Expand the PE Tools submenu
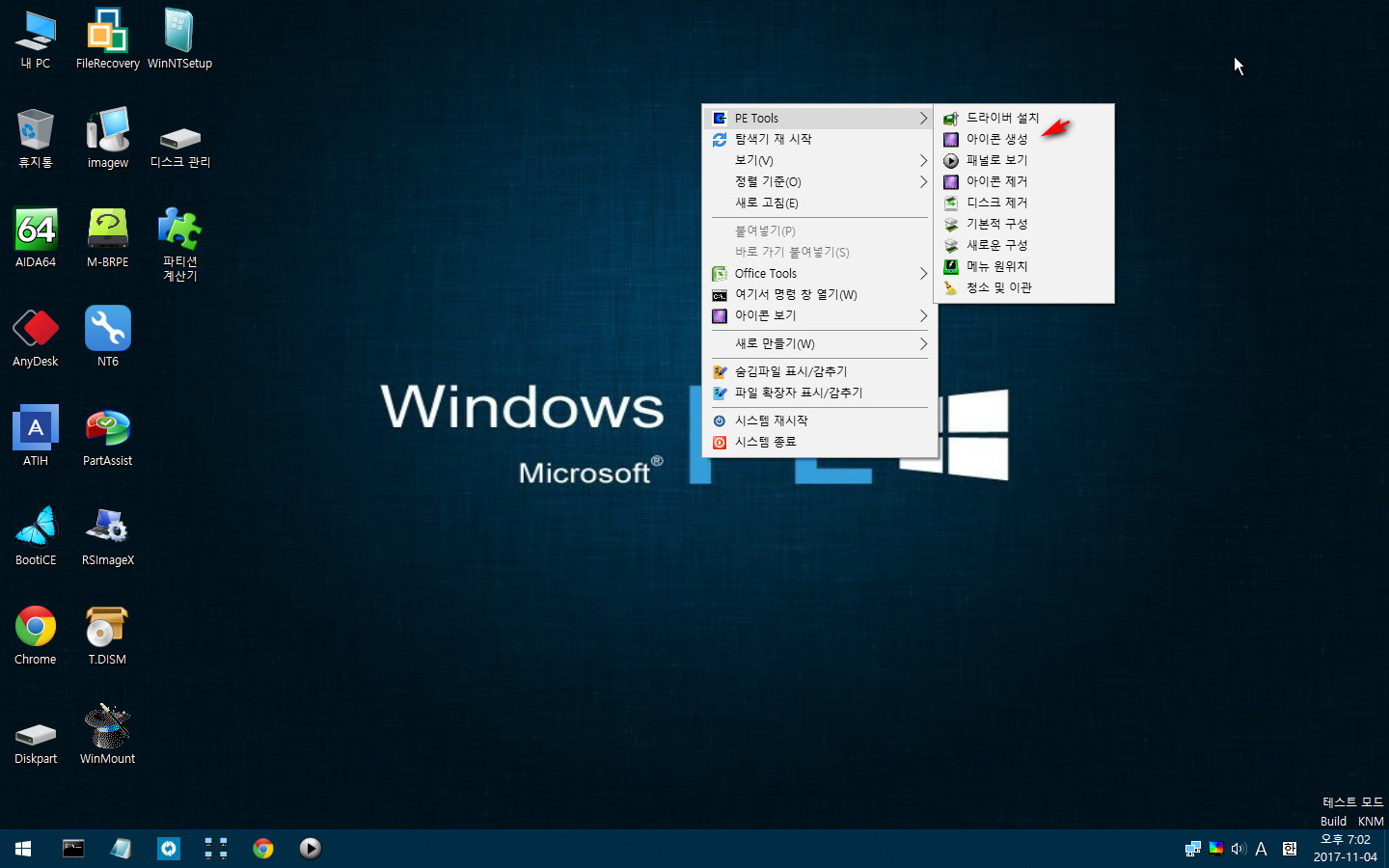1389x868 pixels. [x=820, y=118]
